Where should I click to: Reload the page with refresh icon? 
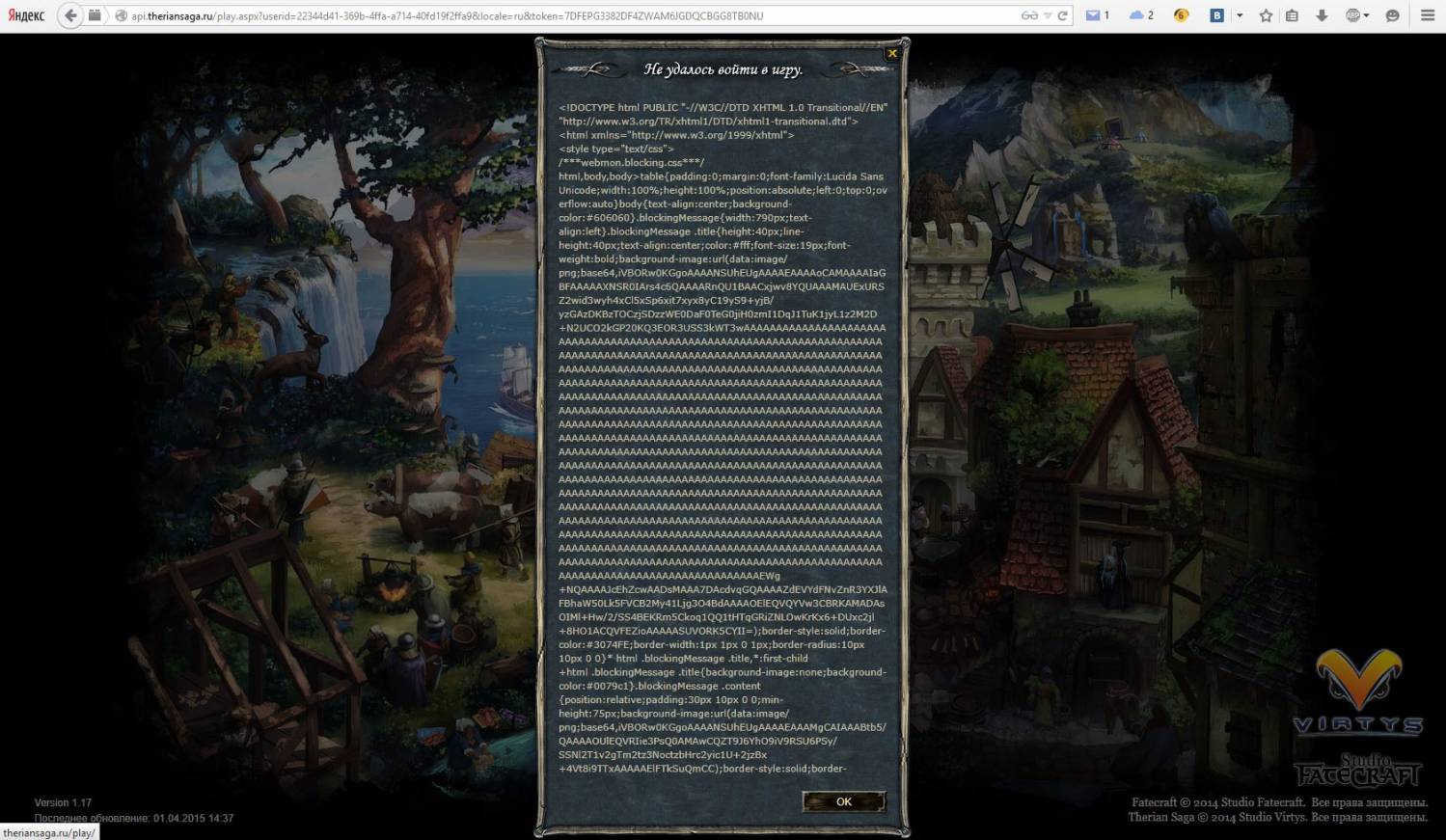tap(1063, 16)
